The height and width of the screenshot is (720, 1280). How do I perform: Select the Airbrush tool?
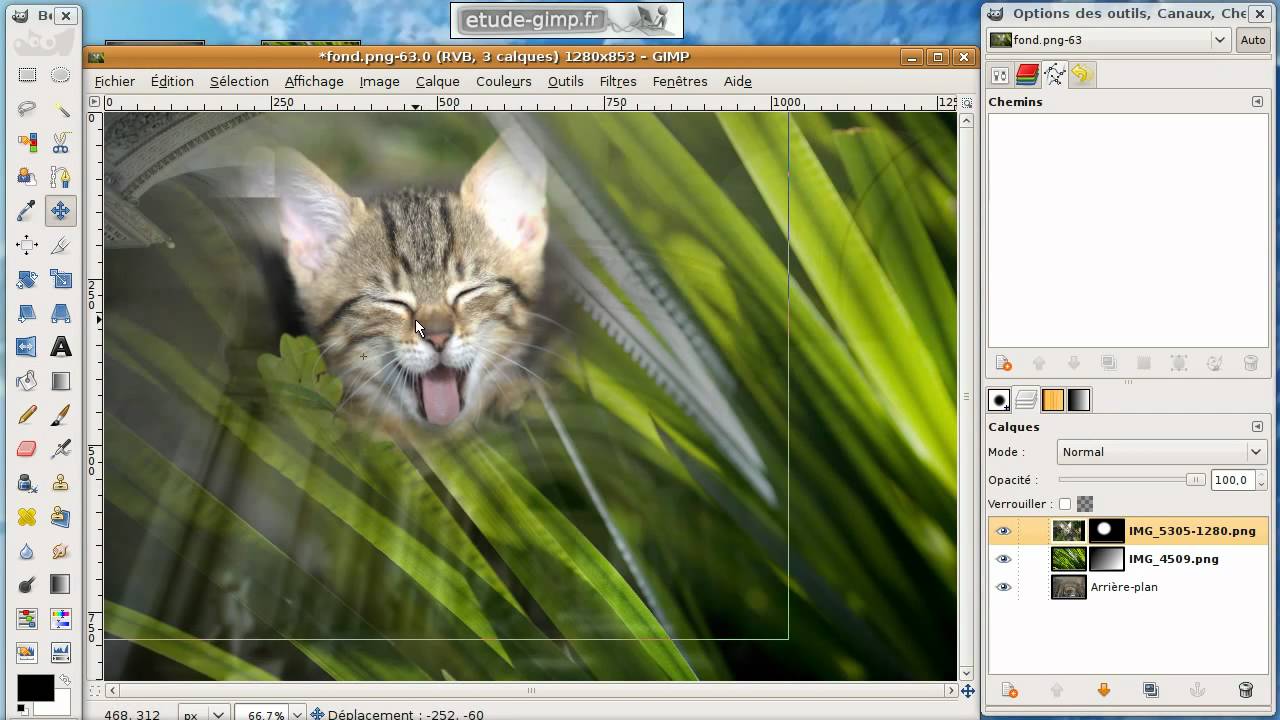pyautogui.click(x=61, y=449)
